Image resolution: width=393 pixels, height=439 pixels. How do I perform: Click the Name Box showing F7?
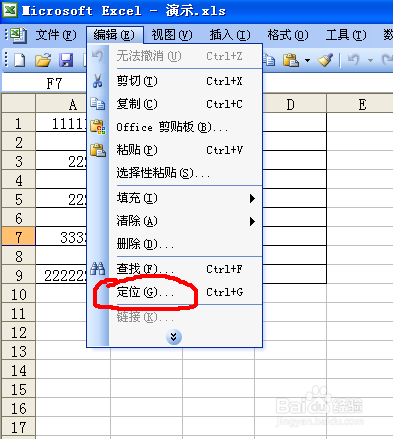[x=45, y=83]
